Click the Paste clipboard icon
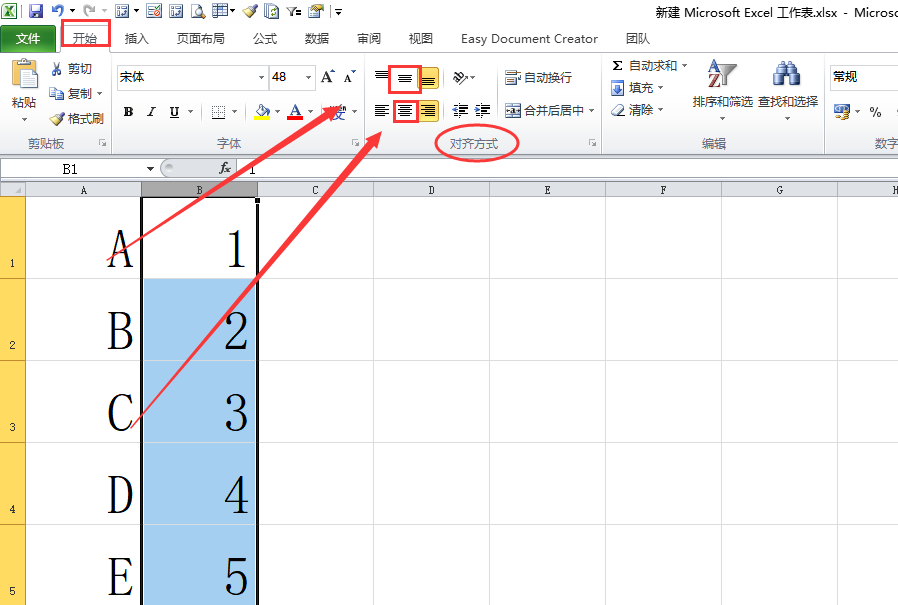Image resolution: width=898 pixels, height=605 pixels. (x=24, y=74)
